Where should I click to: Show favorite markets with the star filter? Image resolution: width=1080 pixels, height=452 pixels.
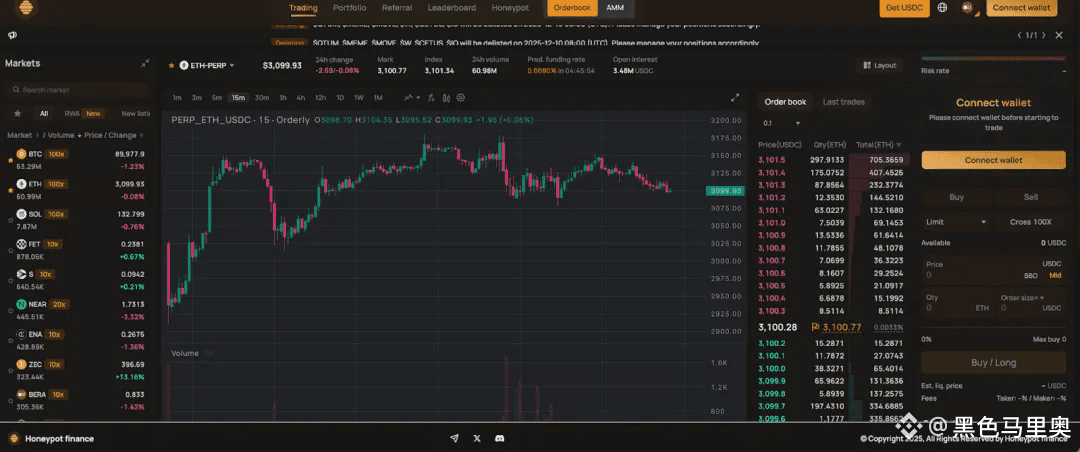(x=17, y=114)
